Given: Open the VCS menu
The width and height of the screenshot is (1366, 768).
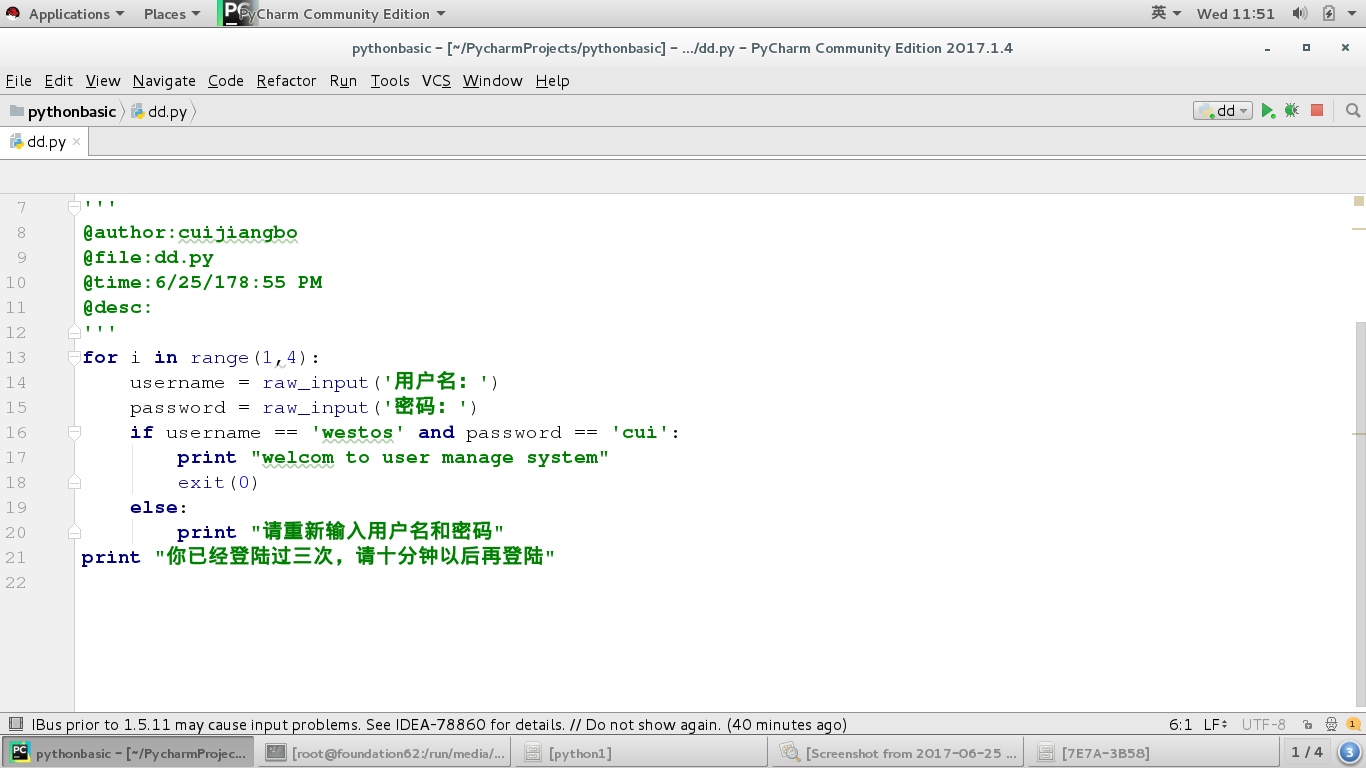Looking at the screenshot, I should tap(436, 81).
